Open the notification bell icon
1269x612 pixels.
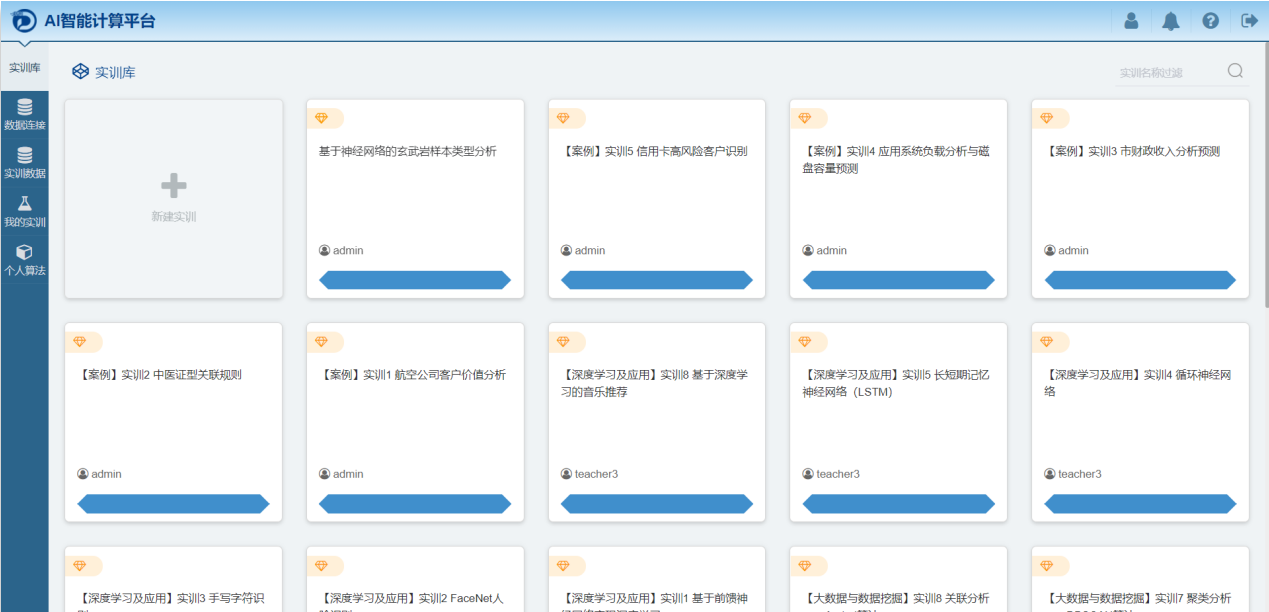(1170, 21)
